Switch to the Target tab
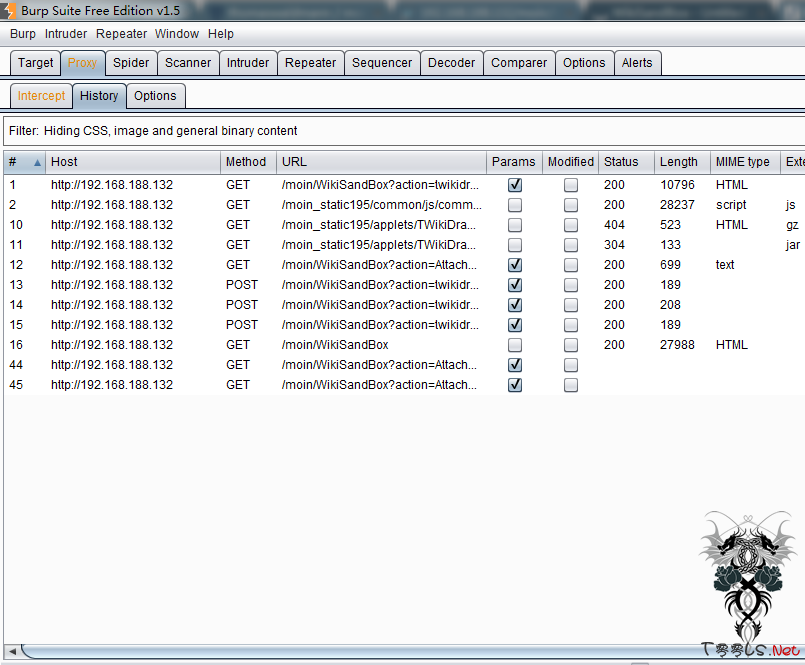The width and height of the screenshot is (805, 665). coord(35,63)
